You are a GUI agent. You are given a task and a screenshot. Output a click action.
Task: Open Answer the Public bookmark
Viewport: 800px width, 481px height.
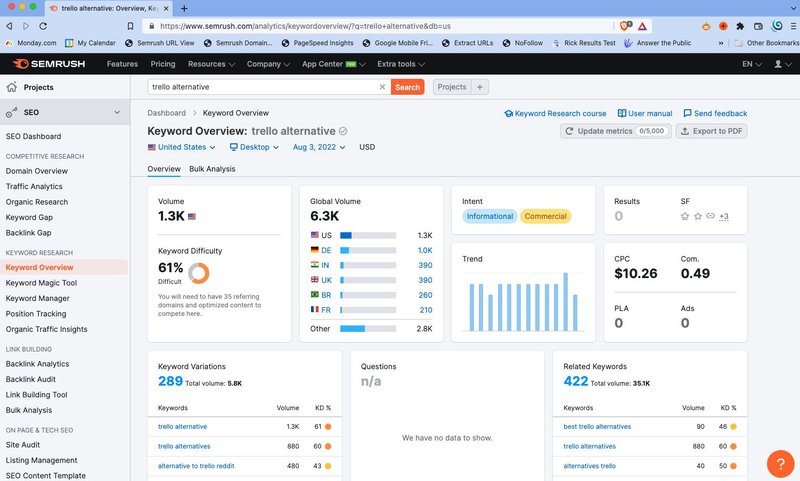pos(658,43)
